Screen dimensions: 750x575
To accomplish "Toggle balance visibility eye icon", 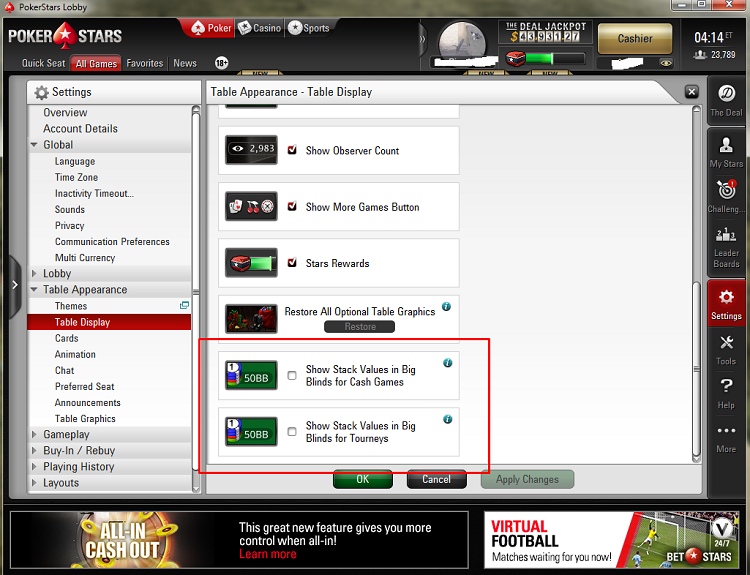I will 666,63.
